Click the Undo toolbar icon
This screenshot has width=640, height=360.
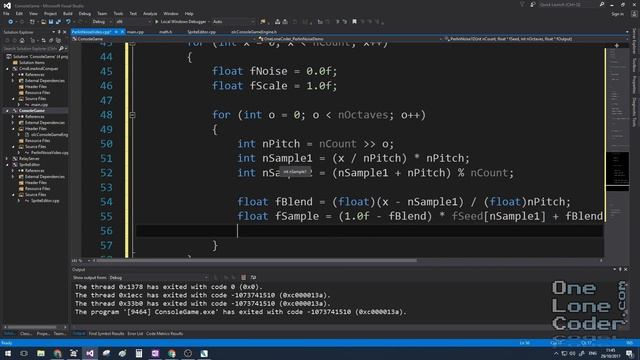68,22
